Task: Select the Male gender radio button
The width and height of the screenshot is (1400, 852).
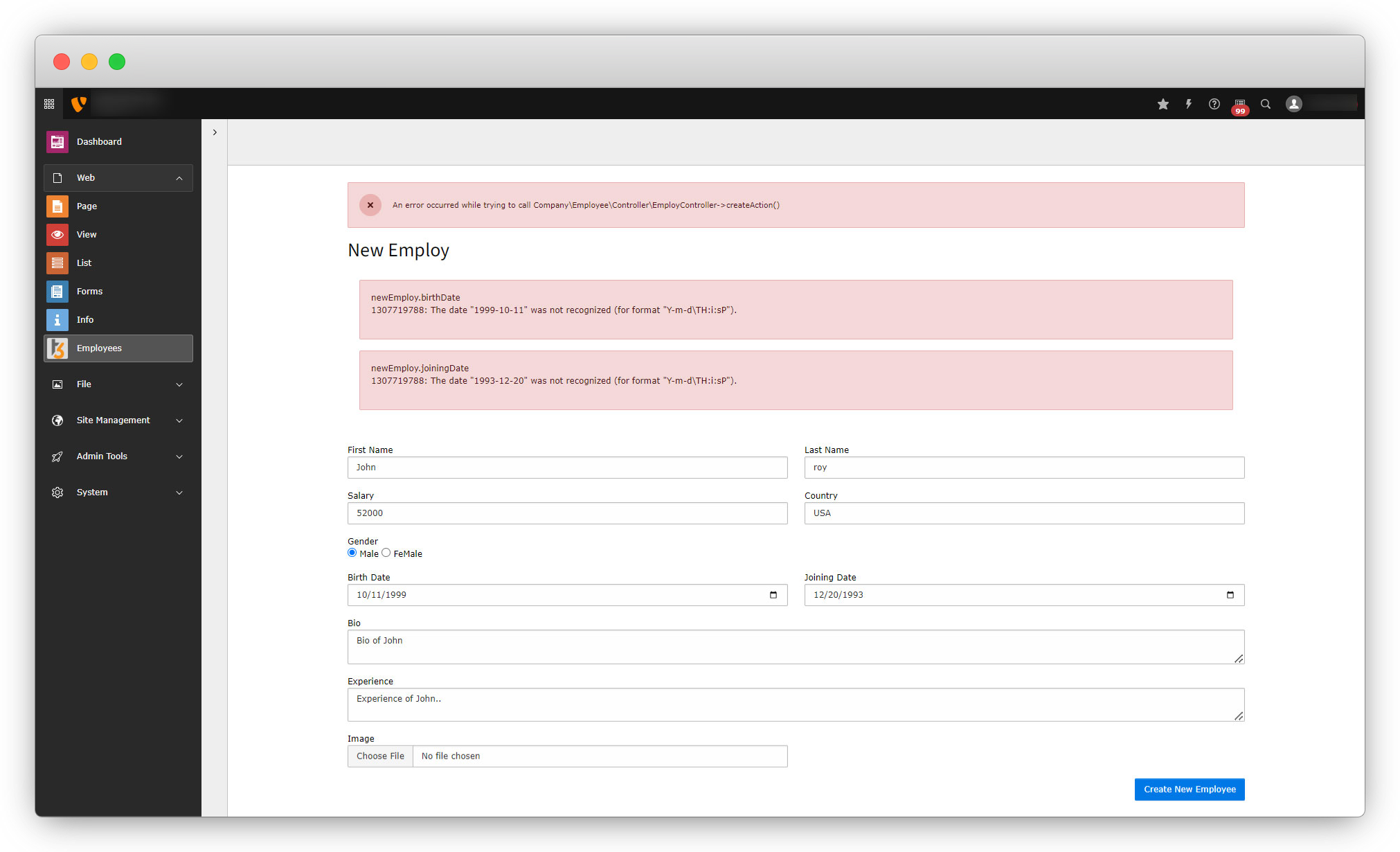Action: pyautogui.click(x=352, y=553)
